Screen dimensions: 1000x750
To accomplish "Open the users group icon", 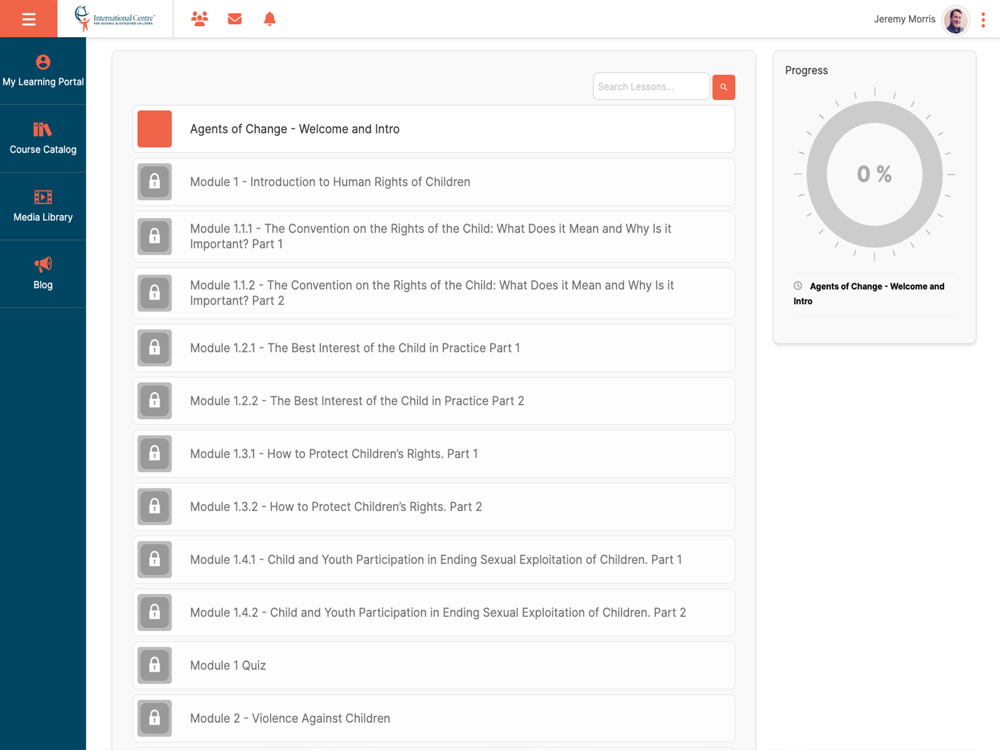I will 200,18.
